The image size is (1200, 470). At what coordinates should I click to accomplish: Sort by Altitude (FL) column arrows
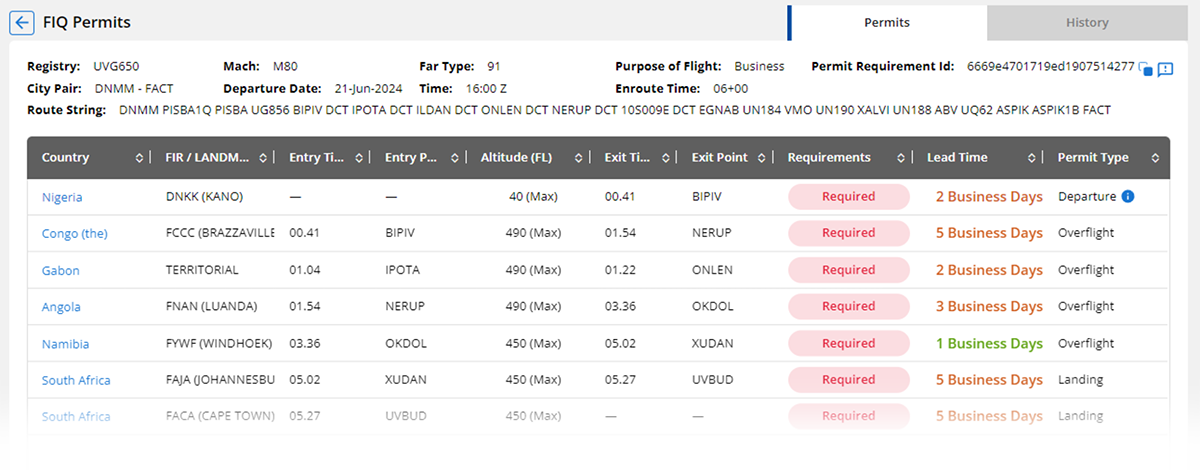tap(582, 158)
